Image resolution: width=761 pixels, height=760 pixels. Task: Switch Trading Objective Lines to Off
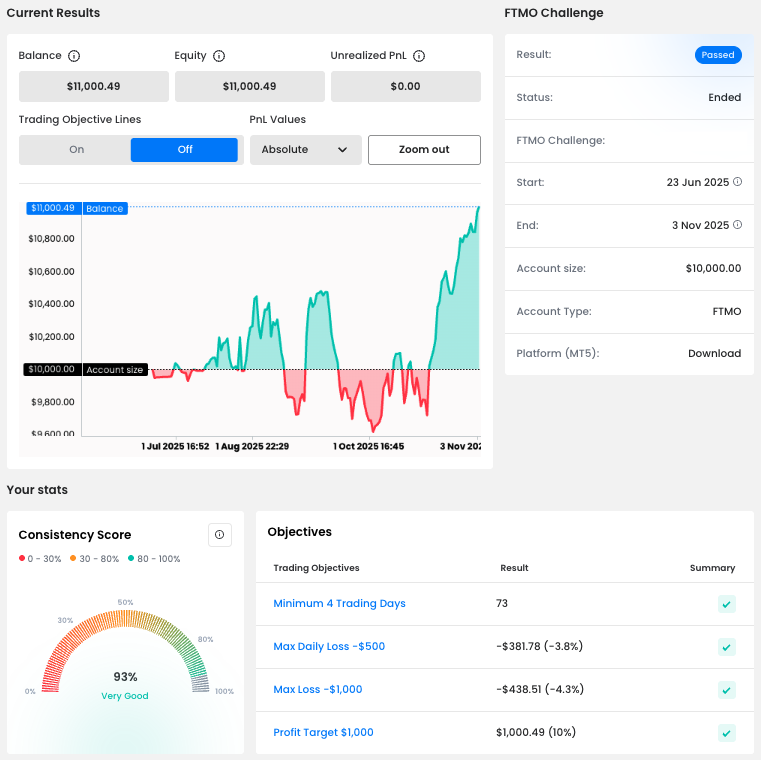[184, 150]
